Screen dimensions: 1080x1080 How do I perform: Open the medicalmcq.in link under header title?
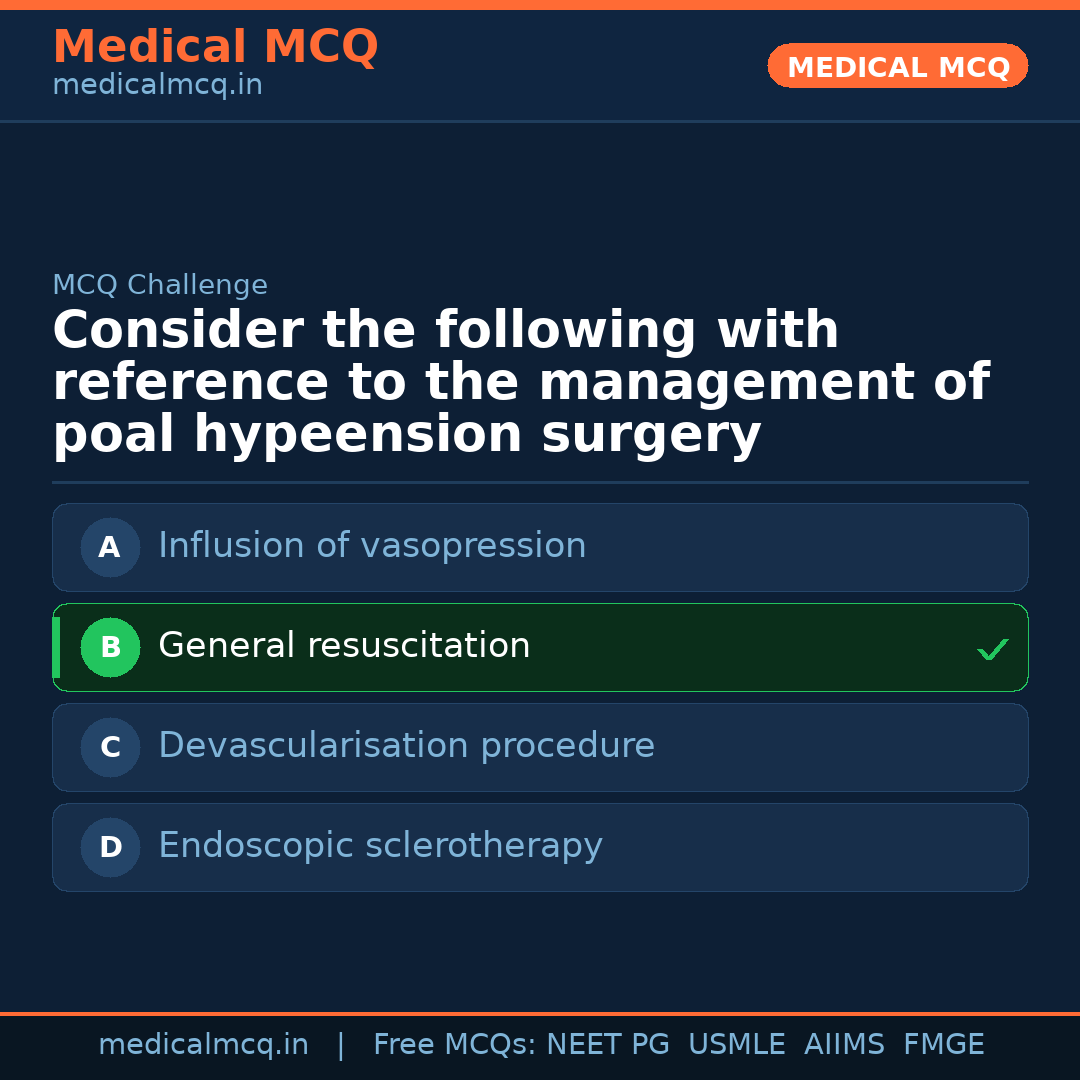point(157,86)
